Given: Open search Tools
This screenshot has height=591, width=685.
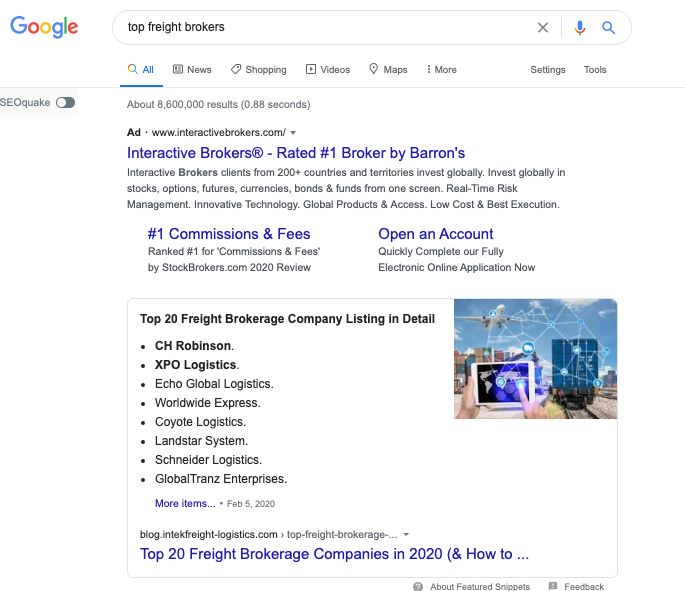Looking at the screenshot, I should point(595,69).
